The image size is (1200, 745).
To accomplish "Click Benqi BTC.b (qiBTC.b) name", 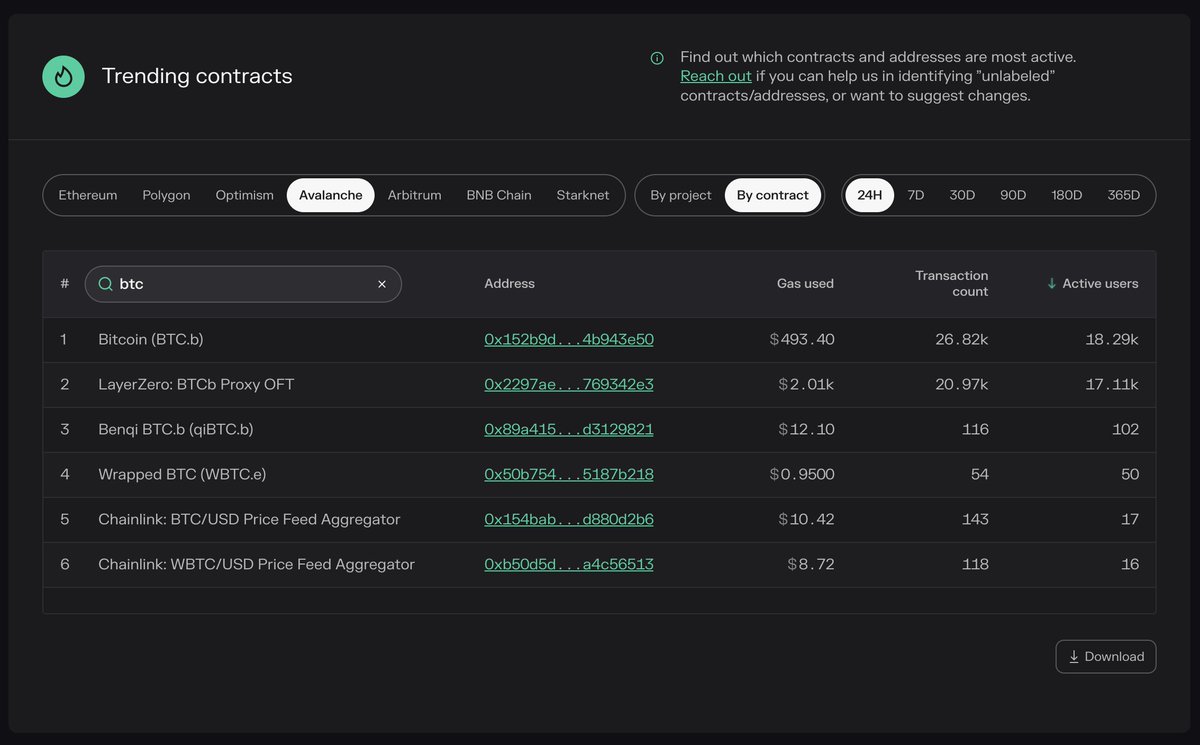I will [x=176, y=429].
